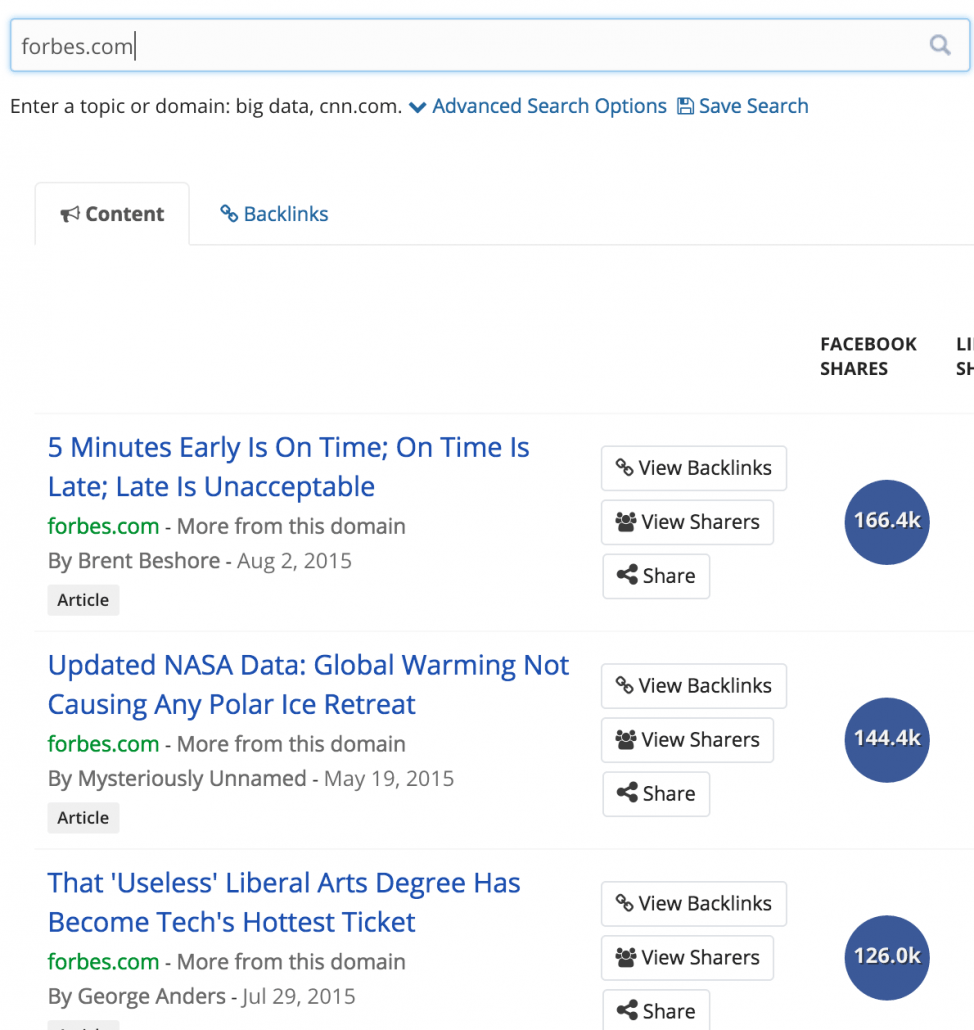View Backlinks for the 5 Minutes Early article

[x=694, y=468]
